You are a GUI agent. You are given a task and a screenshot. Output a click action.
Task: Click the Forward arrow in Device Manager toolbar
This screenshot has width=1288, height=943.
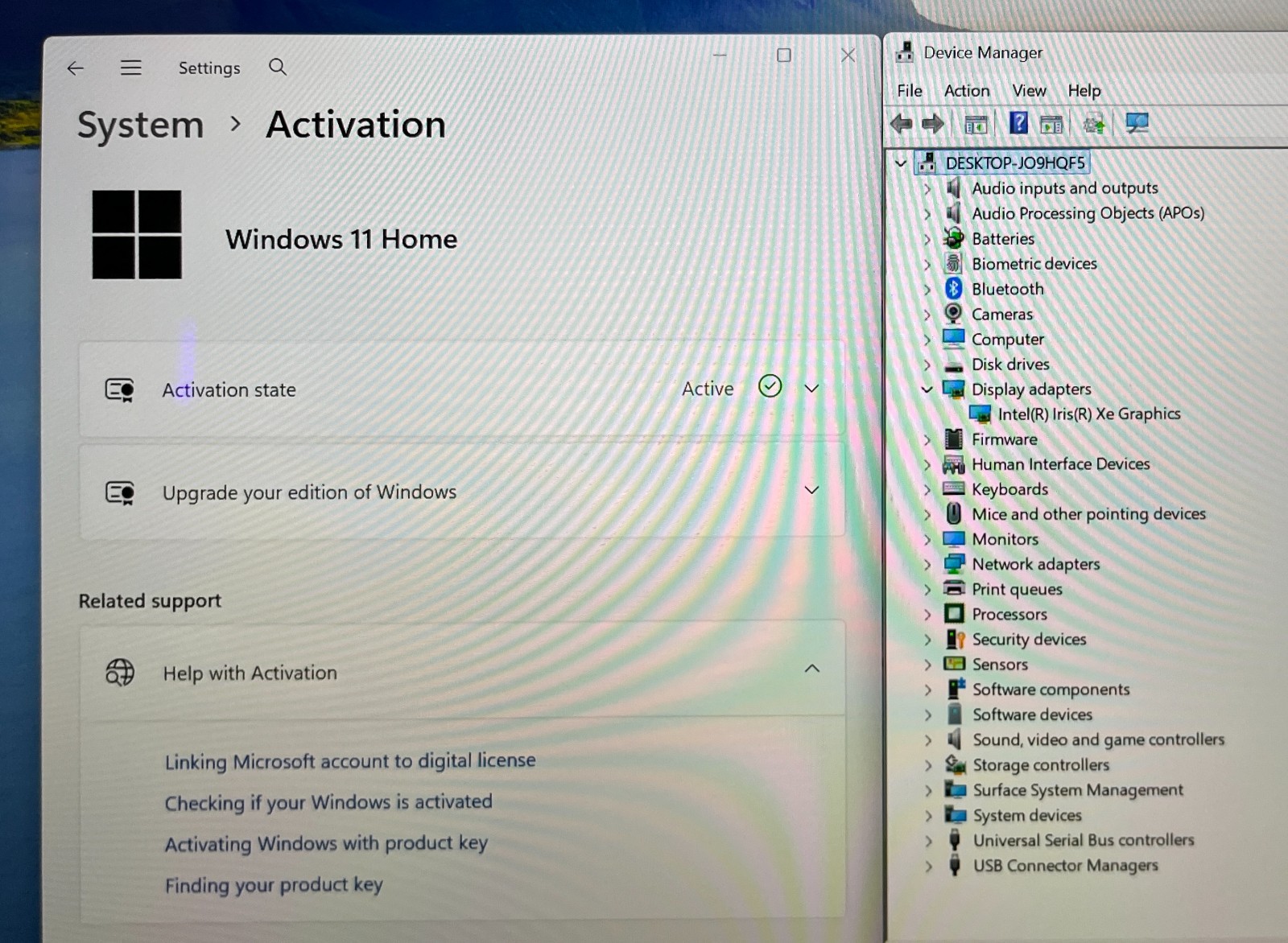pyautogui.click(x=932, y=123)
